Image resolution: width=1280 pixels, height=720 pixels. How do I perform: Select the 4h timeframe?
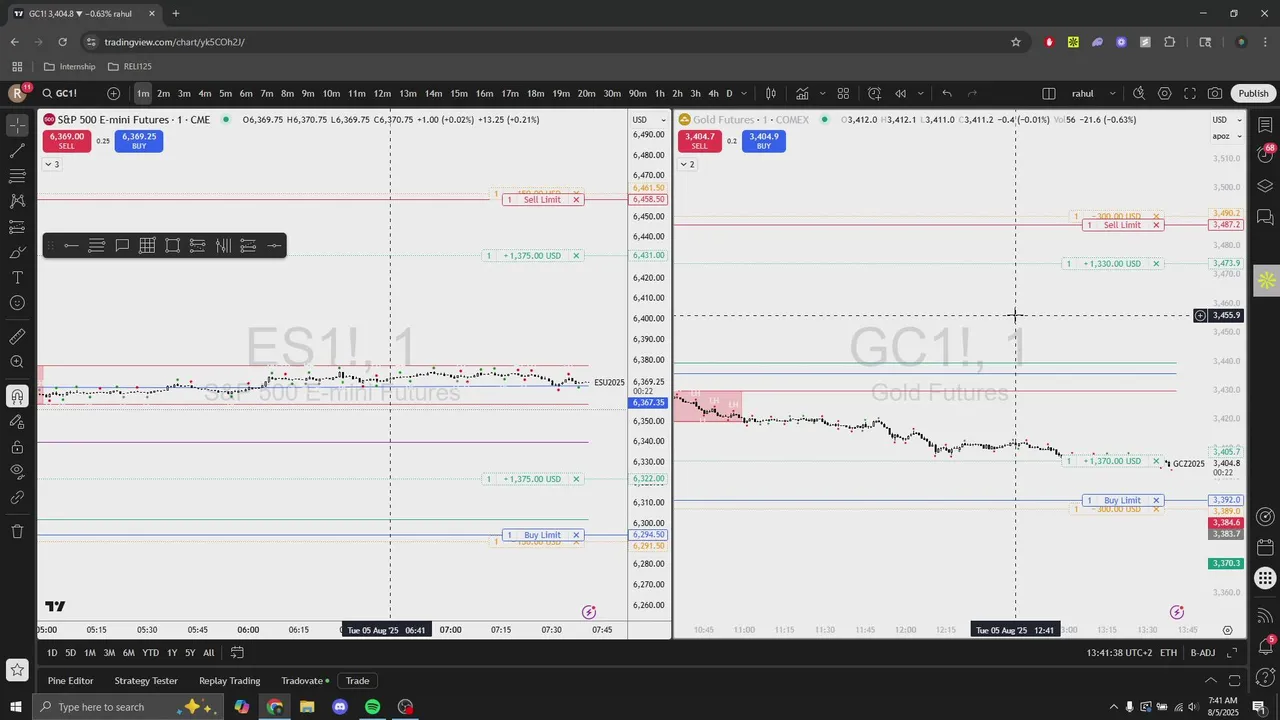click(x=713, y=93)
